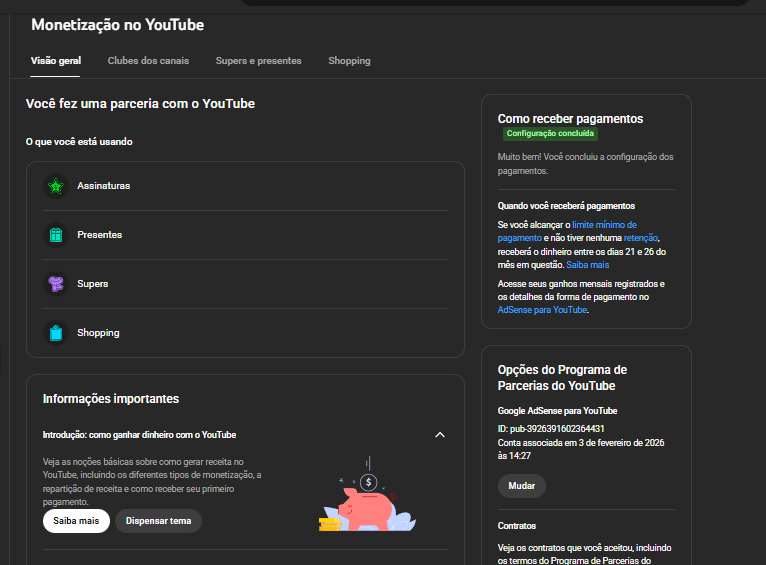Image resolution: width=766 pixels, height=565 pixels.
Task: Click the blue Shopping bag icon
Action: (x=55, y=333)
